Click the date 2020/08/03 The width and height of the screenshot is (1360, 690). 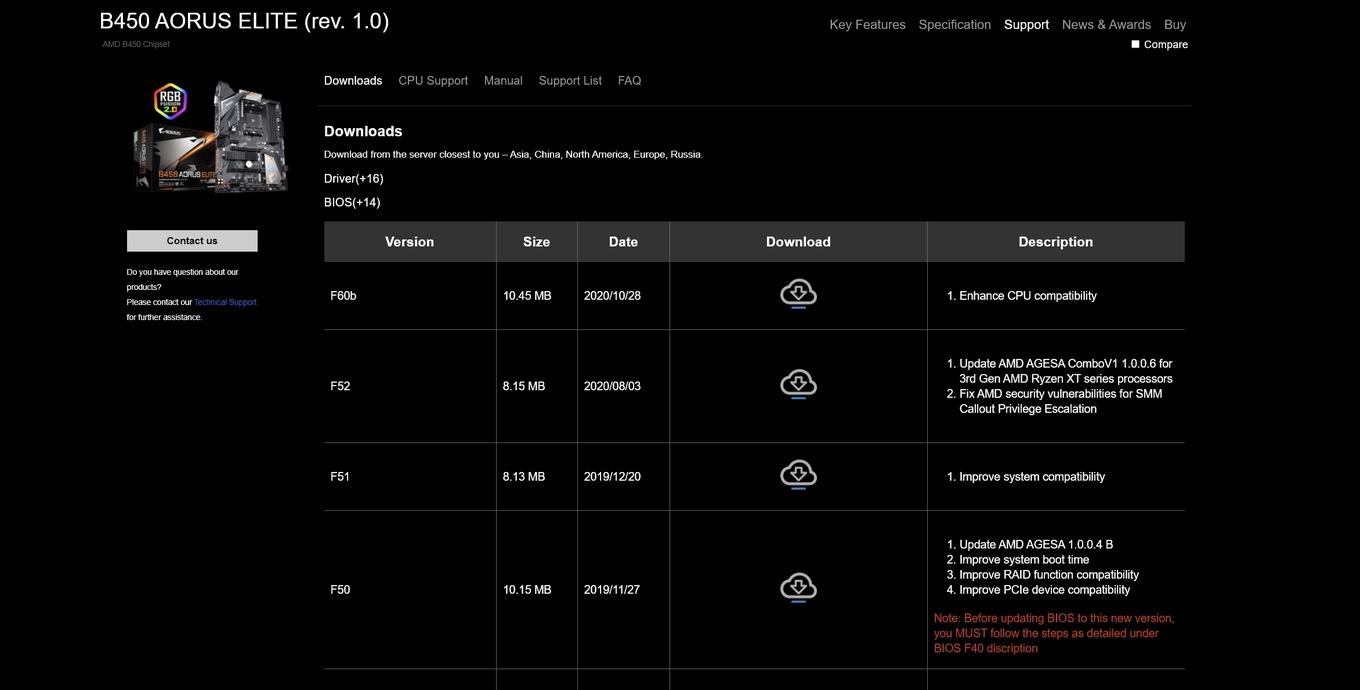(x=612, y=386)
